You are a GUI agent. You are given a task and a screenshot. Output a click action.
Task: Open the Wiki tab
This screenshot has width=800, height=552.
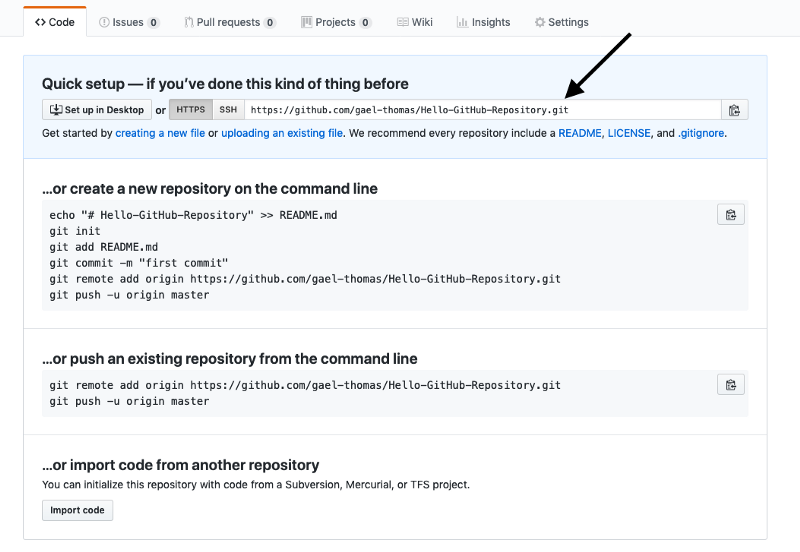[415, 22]
